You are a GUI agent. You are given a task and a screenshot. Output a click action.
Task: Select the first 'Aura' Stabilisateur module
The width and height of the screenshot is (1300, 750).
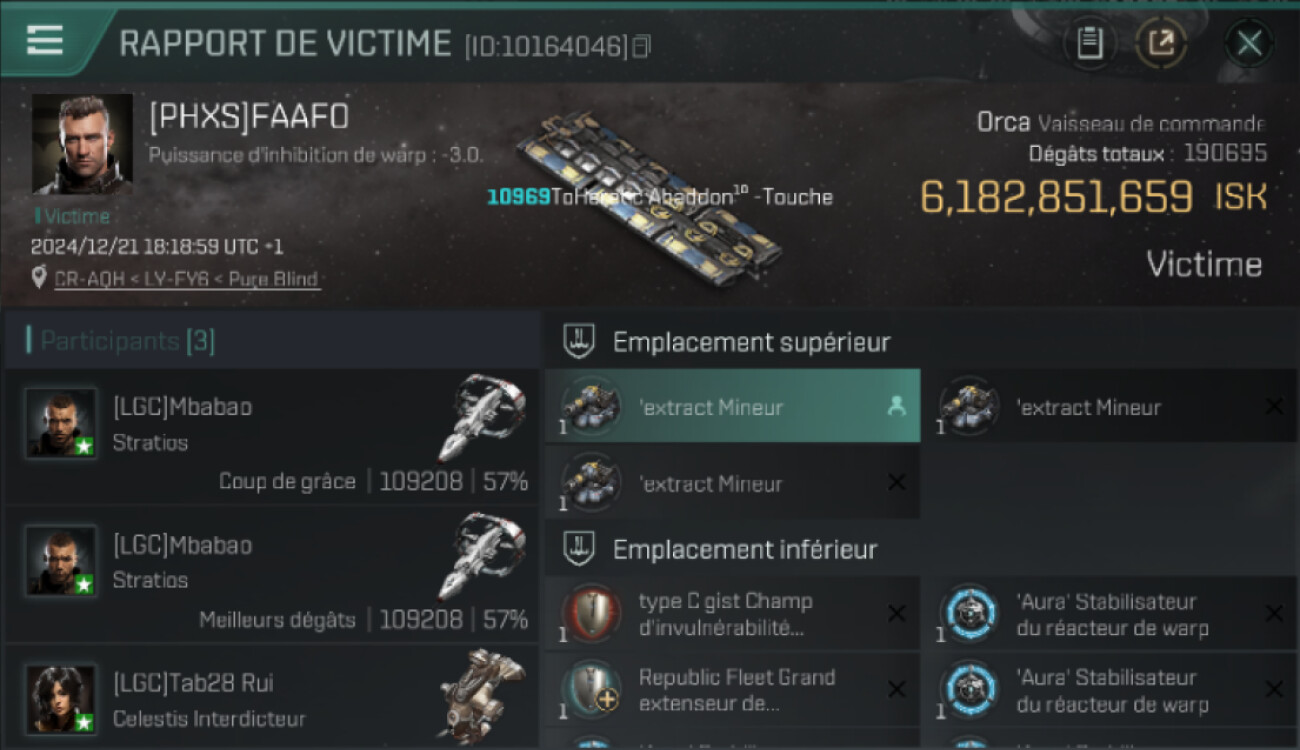[1110, 614]
